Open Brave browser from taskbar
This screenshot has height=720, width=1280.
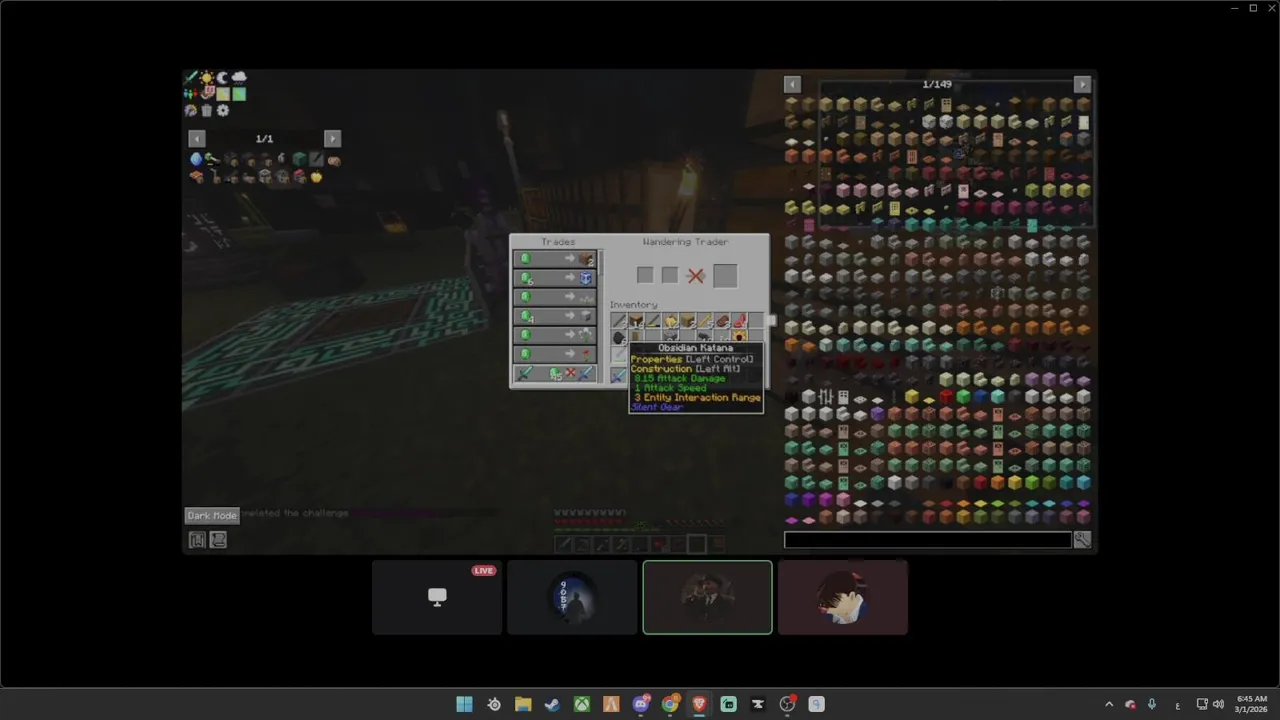click(x=699, y=704)
